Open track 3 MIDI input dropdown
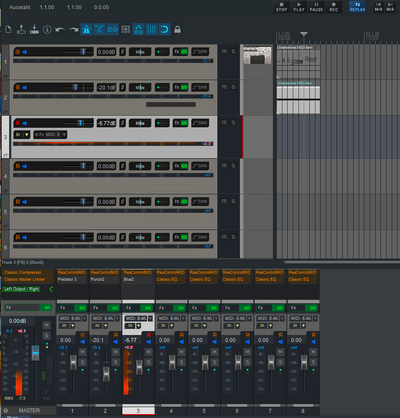The height and width of the screenshot is (418, 400). 50,135
